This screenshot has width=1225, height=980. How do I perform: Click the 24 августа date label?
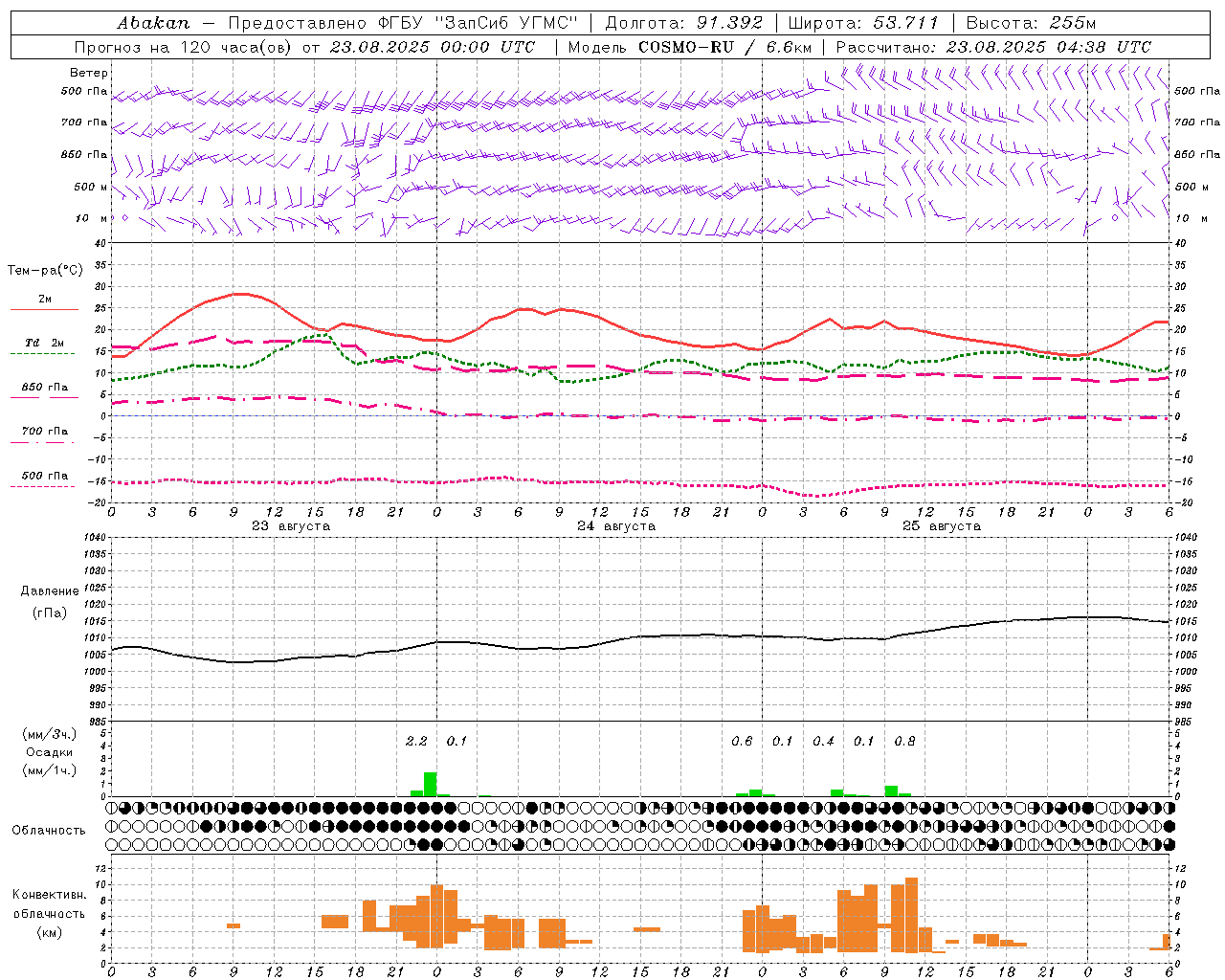[616, 526]
